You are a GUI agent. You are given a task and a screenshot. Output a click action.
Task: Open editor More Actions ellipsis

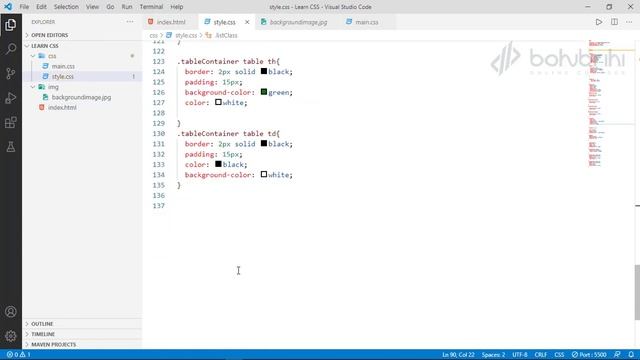629,22
